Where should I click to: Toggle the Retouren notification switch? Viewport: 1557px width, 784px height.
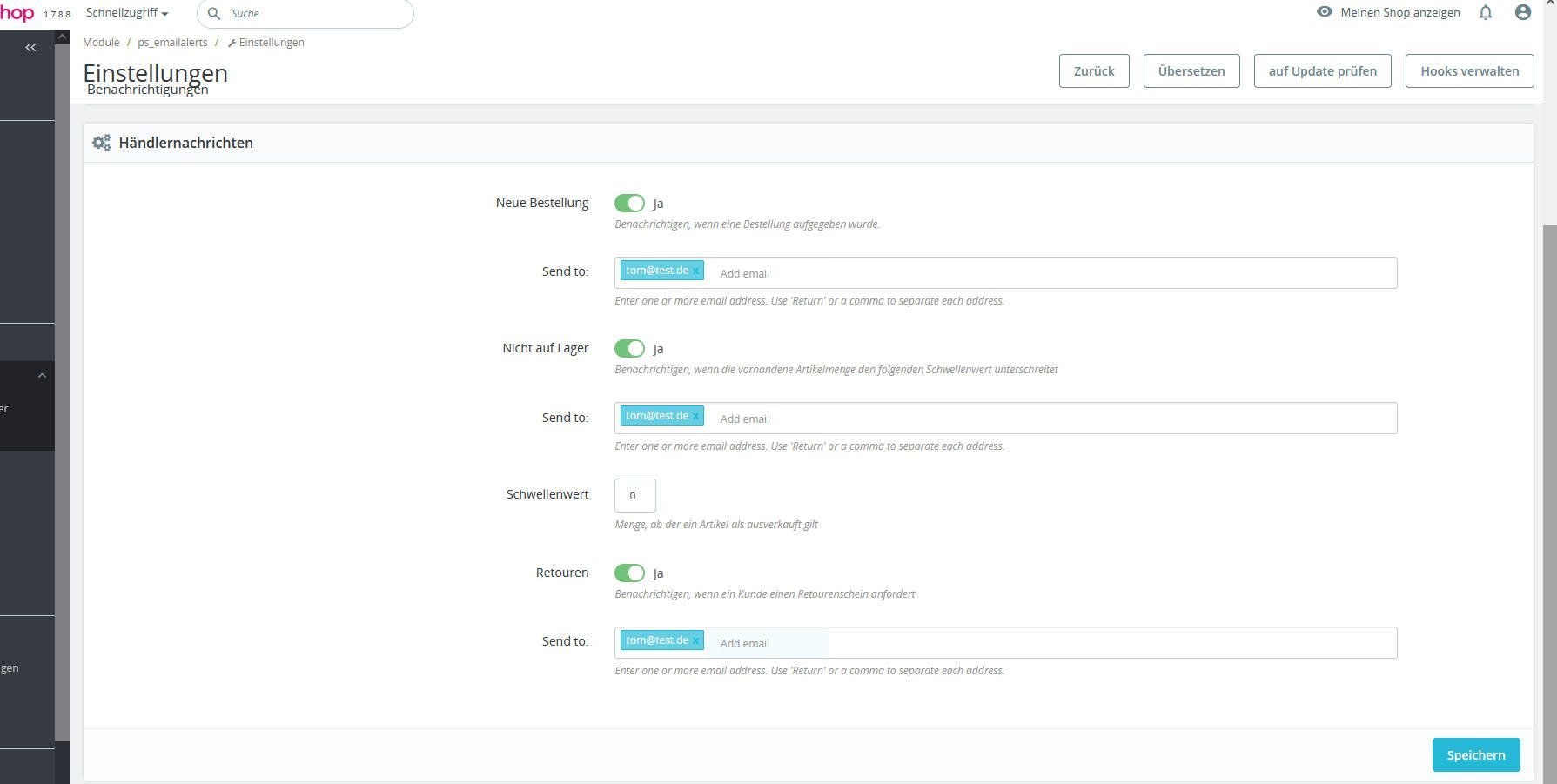pyautogui.click(x=629, y=573)
